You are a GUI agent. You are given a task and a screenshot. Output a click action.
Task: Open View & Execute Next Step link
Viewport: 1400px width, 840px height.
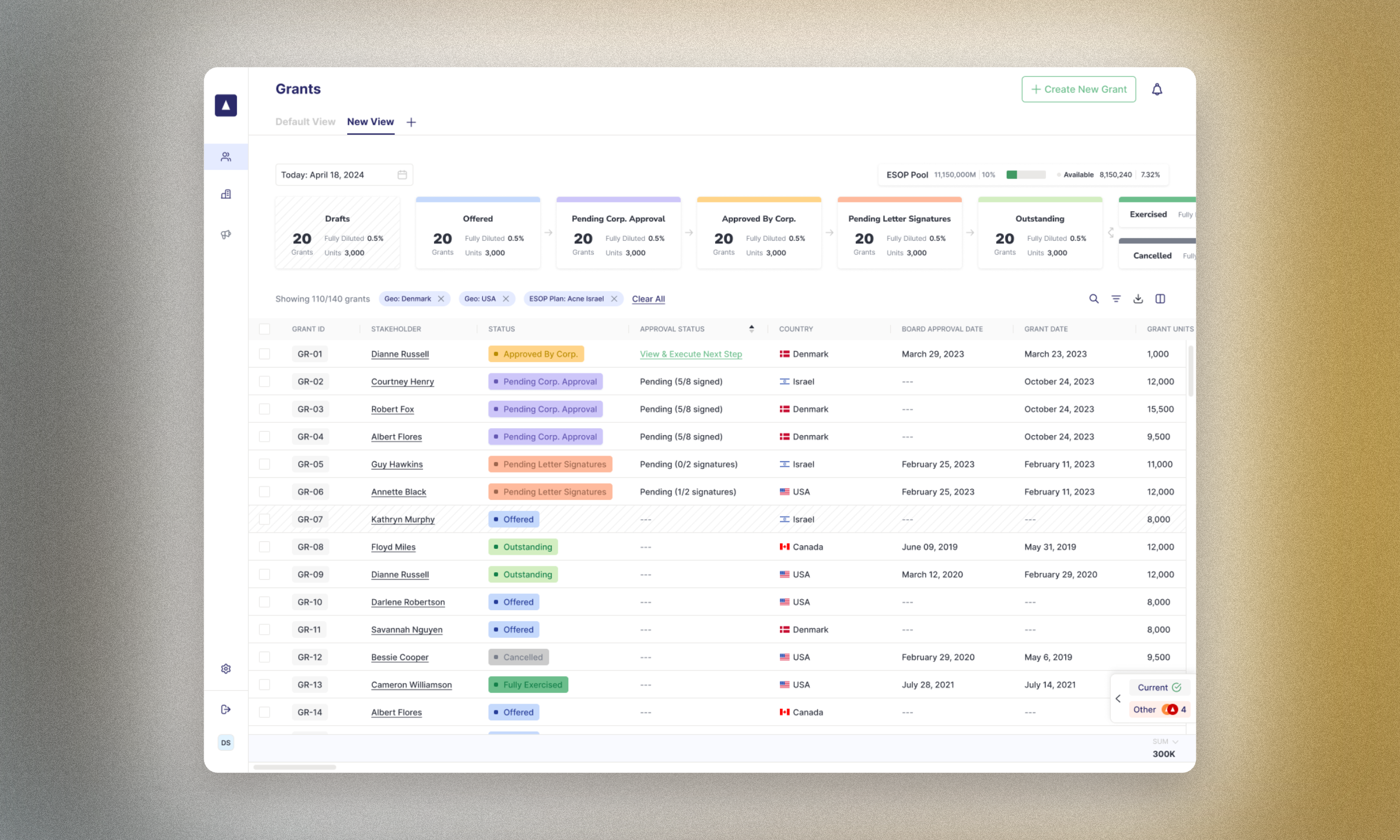pos(691,354)
